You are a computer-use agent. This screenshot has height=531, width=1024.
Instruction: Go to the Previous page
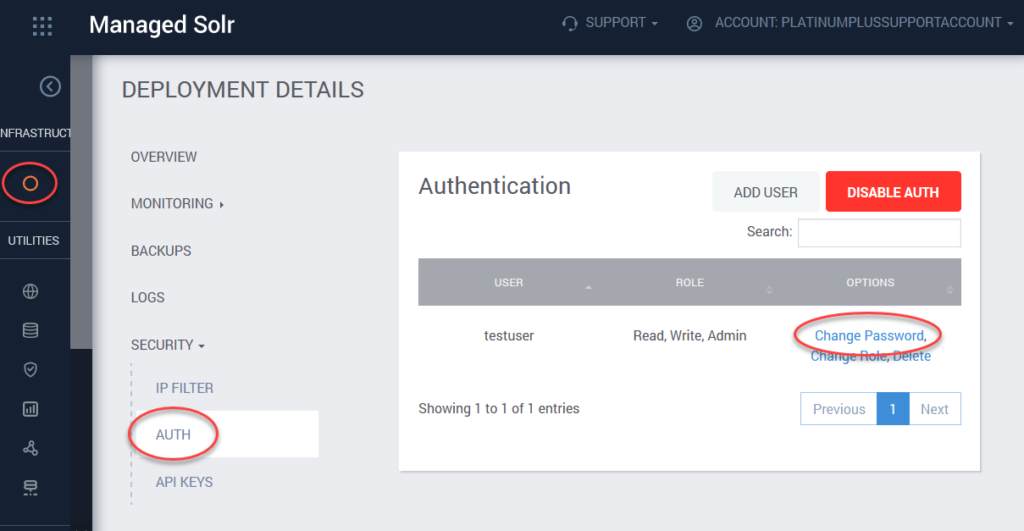[839, 409]
